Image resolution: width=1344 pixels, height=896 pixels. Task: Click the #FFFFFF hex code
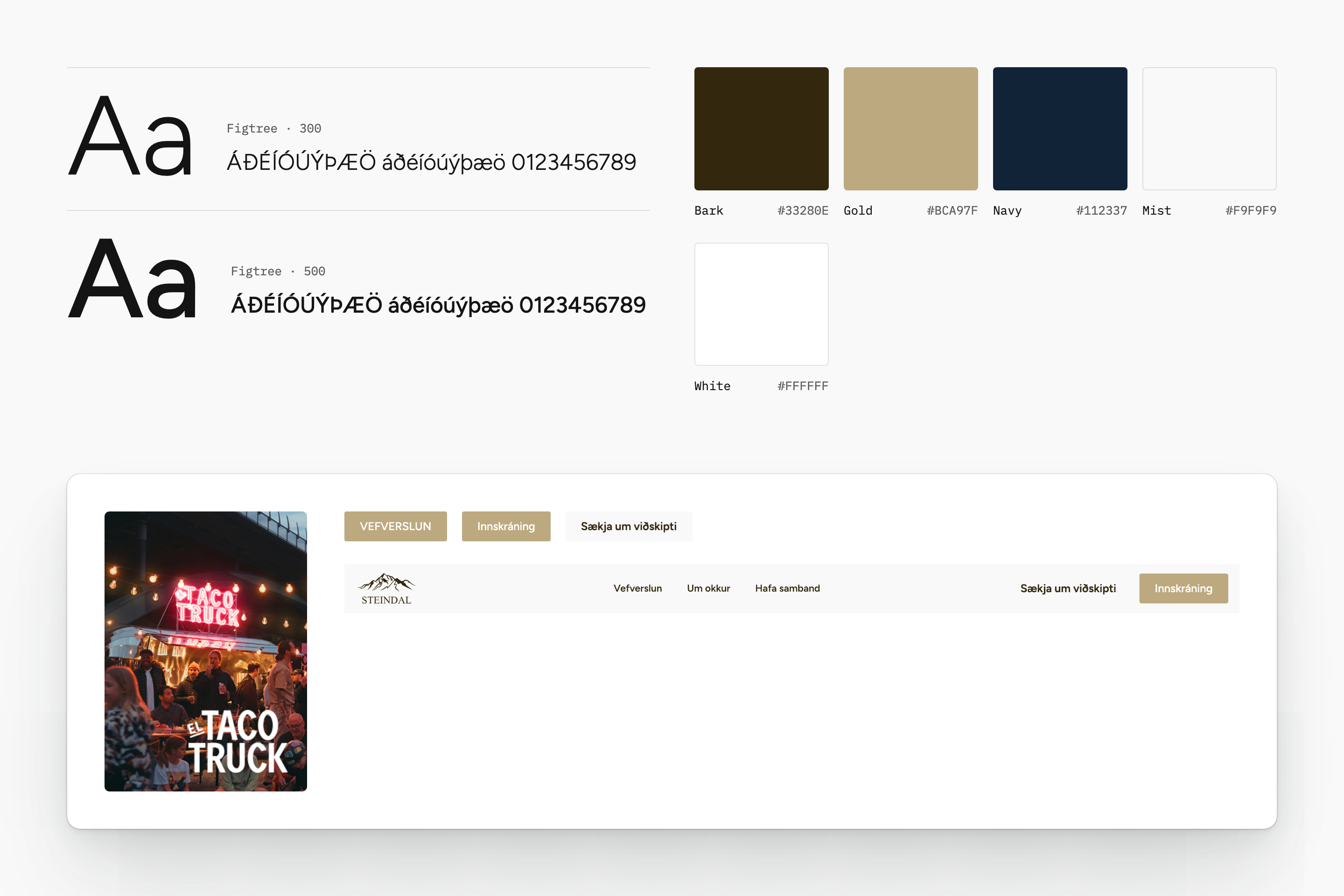click(803, 386)
